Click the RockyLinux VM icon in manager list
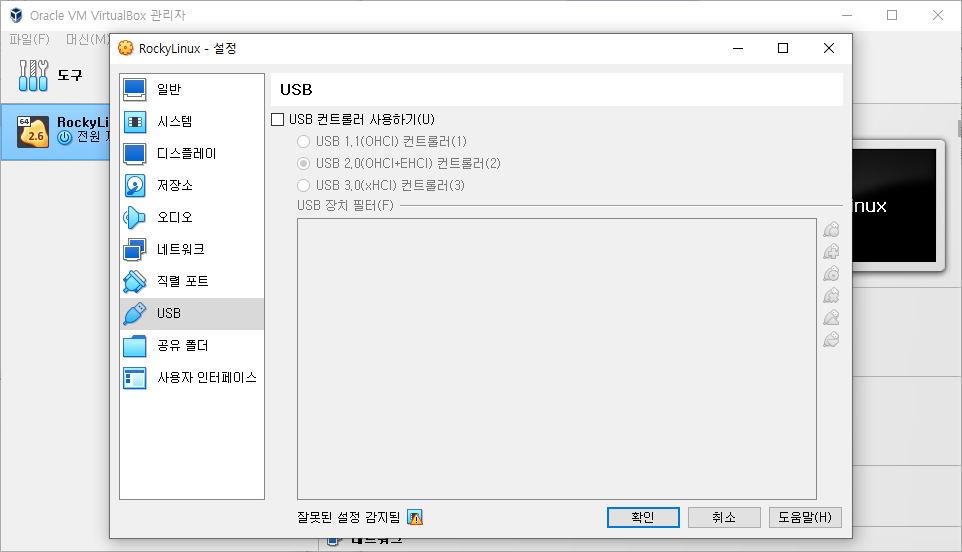Image resolution: width=962 pixels, height=552 pixels. point(33,131)
